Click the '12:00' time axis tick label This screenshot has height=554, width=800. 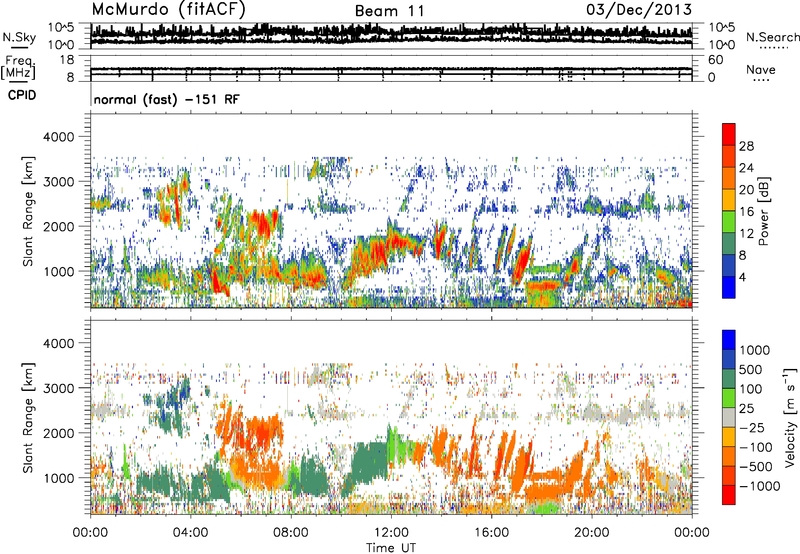pyautogui.click(x=391, y=533)
